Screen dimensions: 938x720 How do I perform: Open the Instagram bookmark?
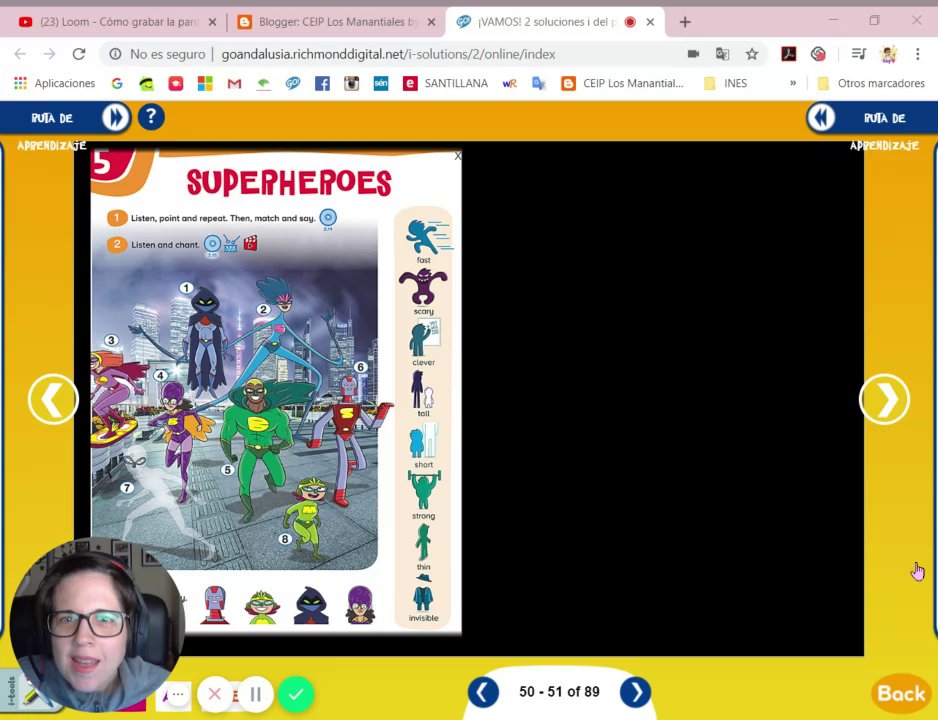(352, 83)
